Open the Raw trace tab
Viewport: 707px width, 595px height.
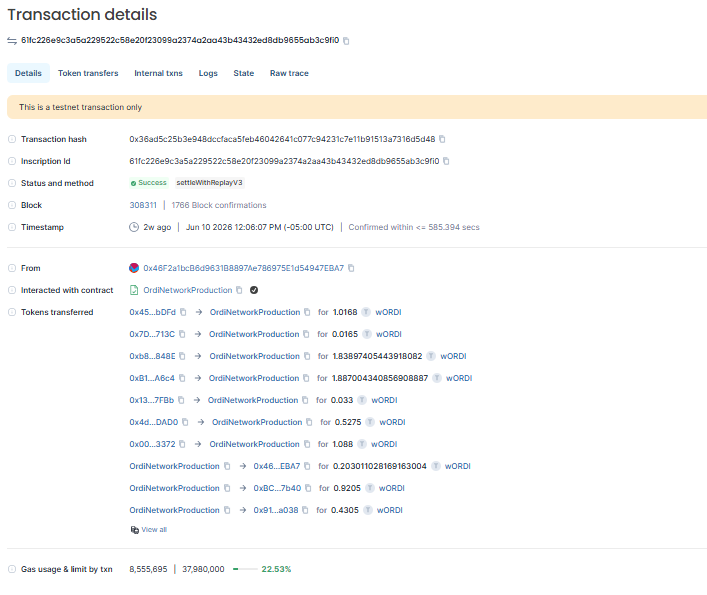[289, 73]
